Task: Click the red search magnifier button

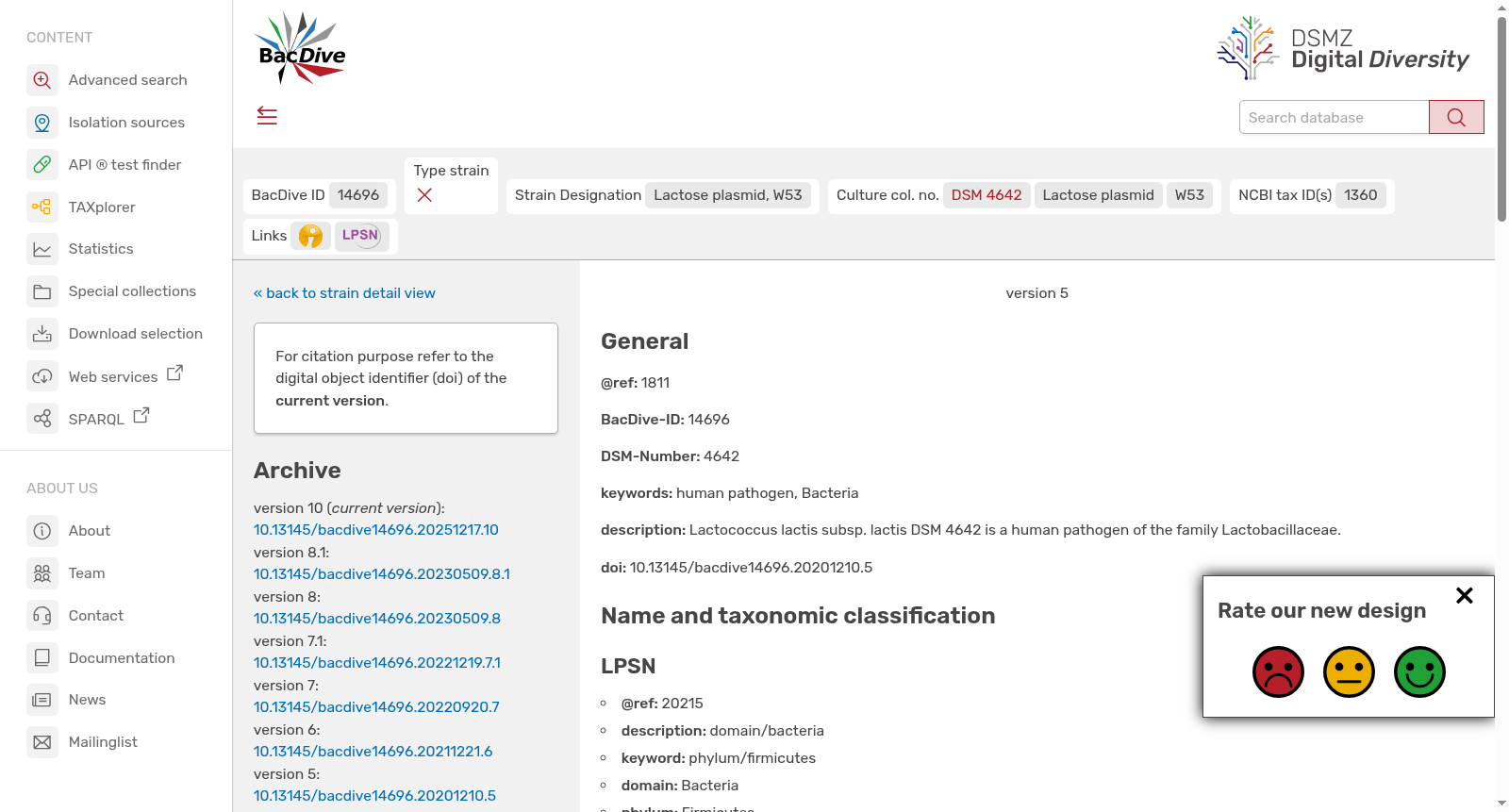Action: pos(1456,117)
